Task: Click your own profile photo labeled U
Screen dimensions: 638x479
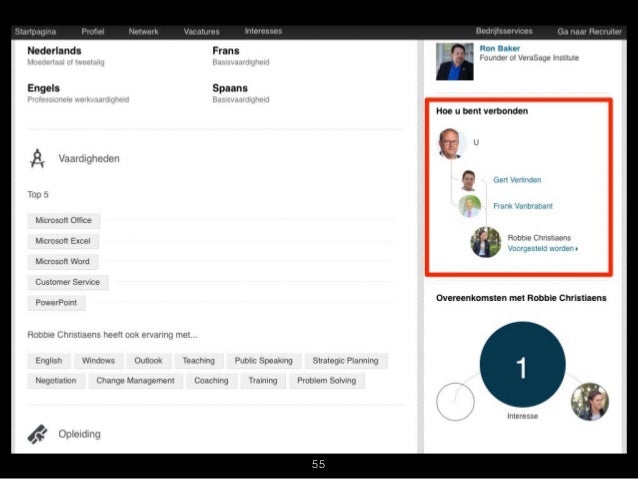Action: point(450,143)
